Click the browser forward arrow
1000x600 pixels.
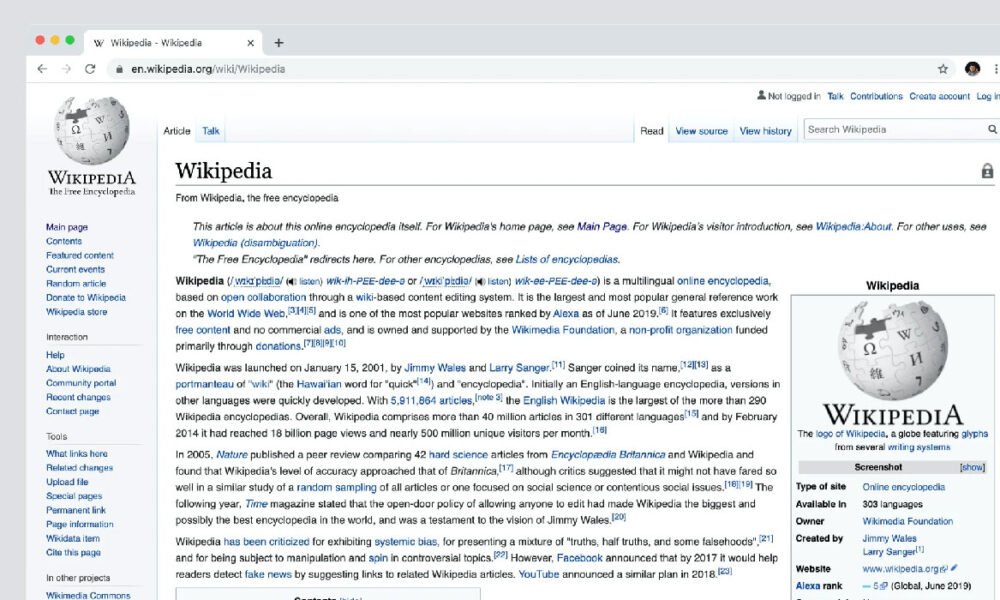coord(66,69)
